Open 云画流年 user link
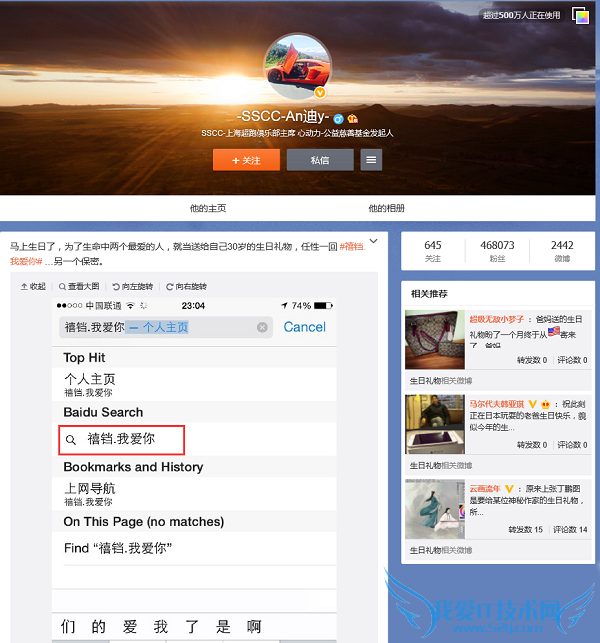Image resolution: width=600 pixels, height=643 pixels. click(485, 489)
